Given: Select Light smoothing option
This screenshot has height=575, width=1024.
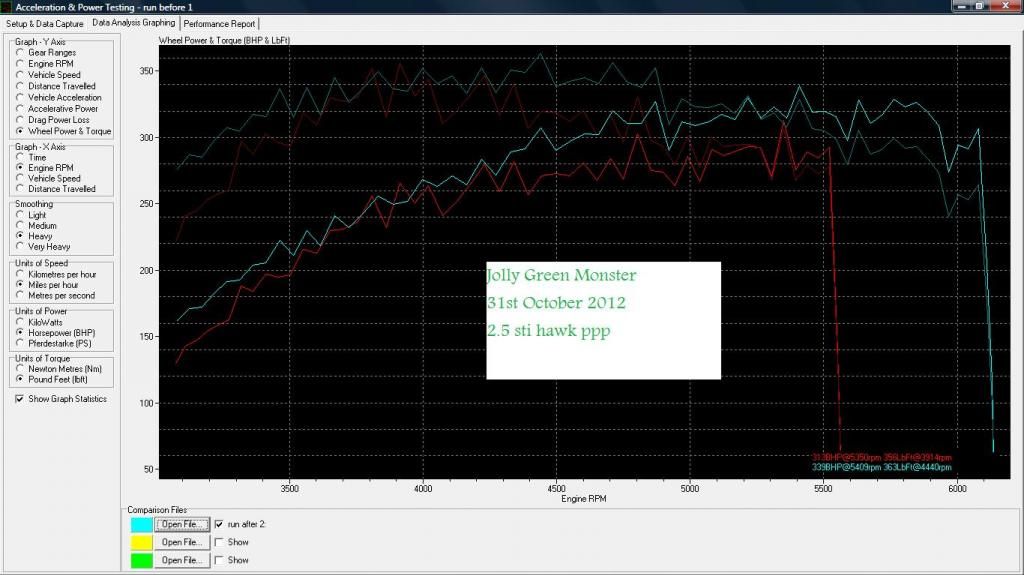Looking at the screenshot, I should click(x=20, y=215).
